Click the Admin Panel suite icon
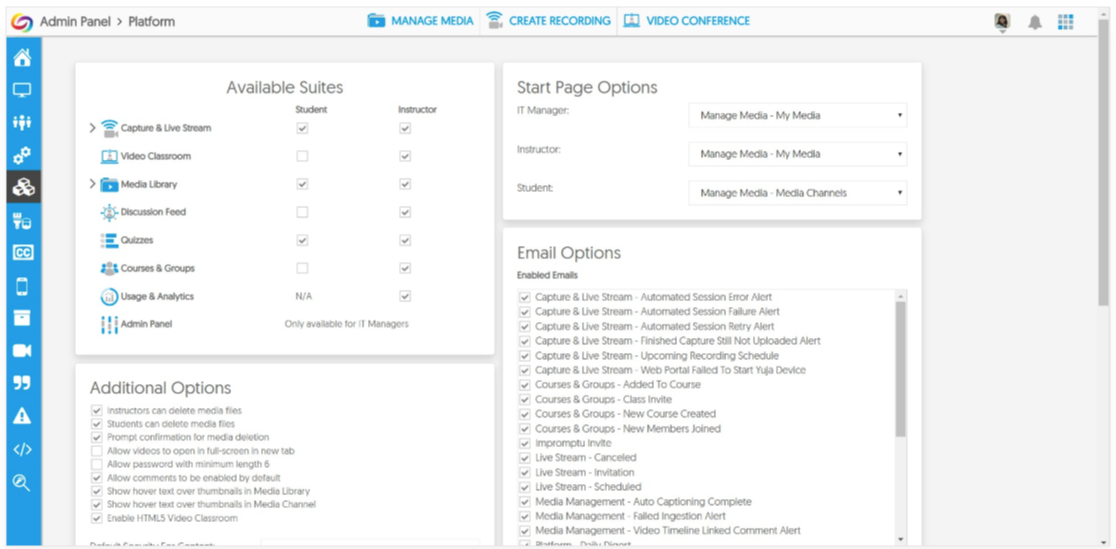The image size is (1116, 549). tap(110, 325)
